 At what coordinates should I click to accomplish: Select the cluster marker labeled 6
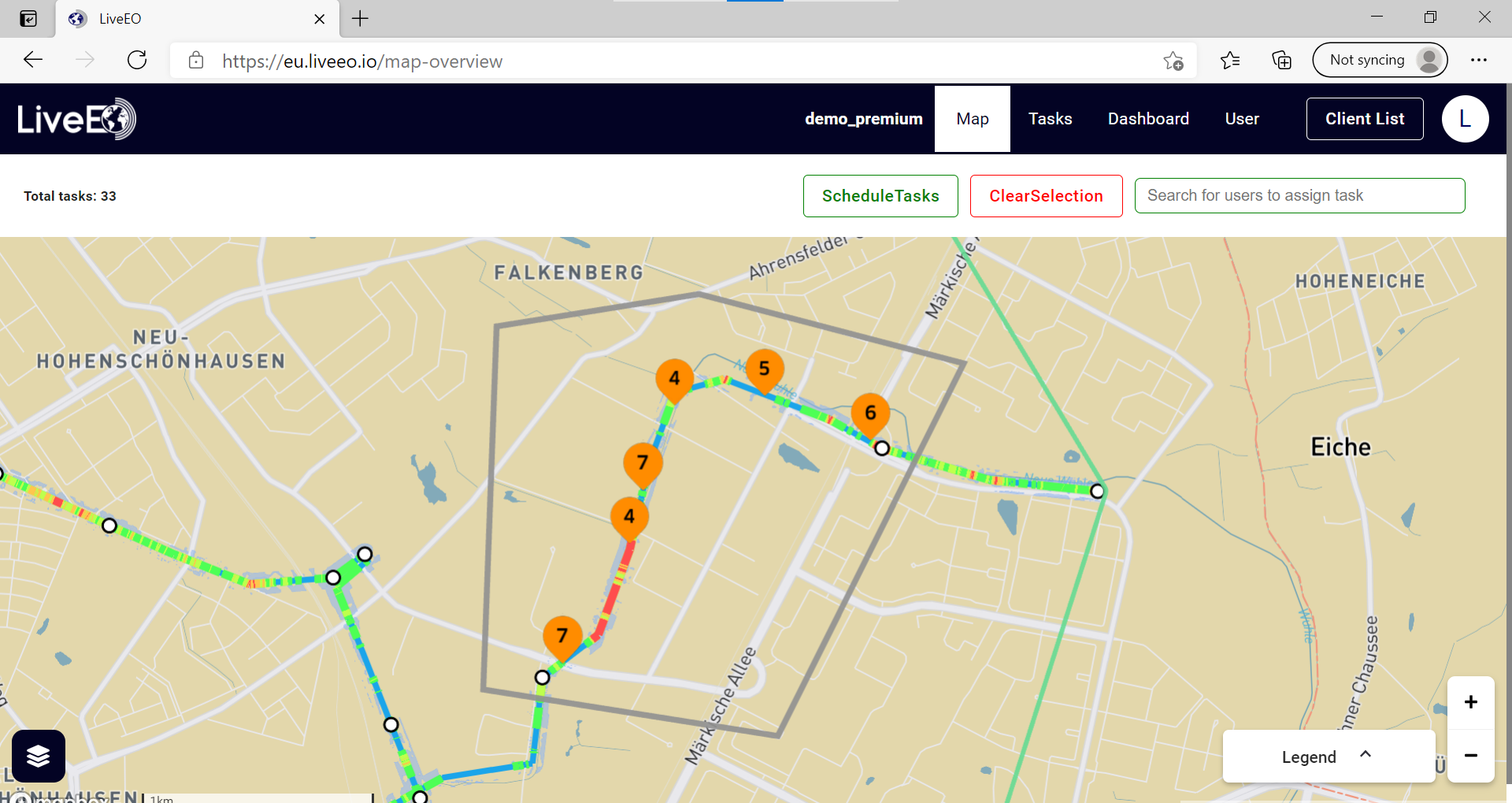pyautogui.click(x=870, y=411)
